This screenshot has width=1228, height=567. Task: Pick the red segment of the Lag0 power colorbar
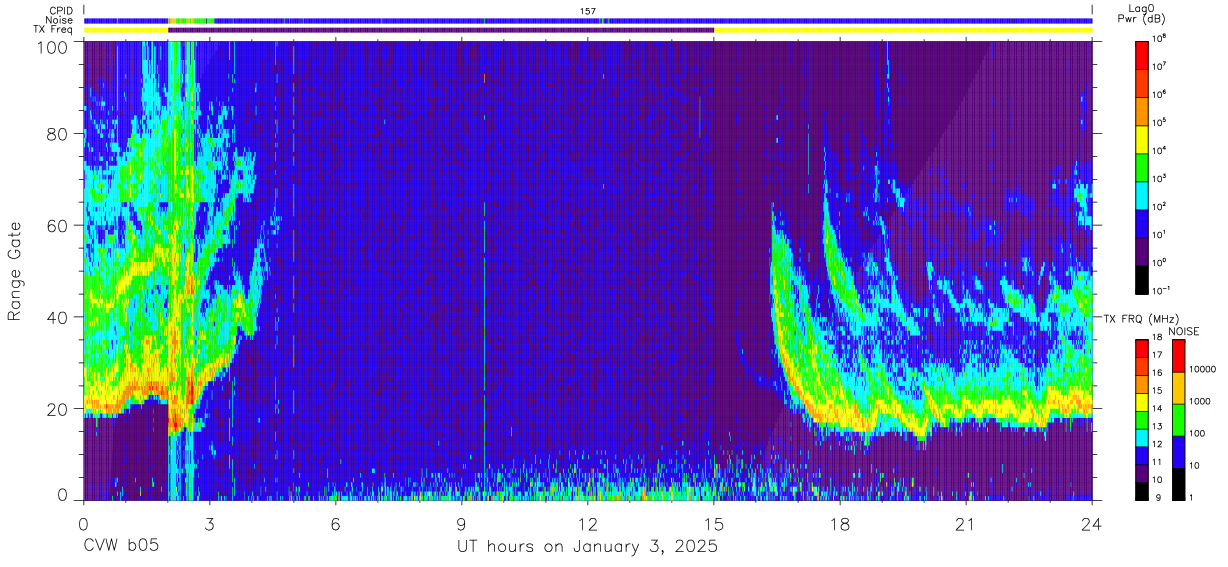click(x=1142, y=54)
